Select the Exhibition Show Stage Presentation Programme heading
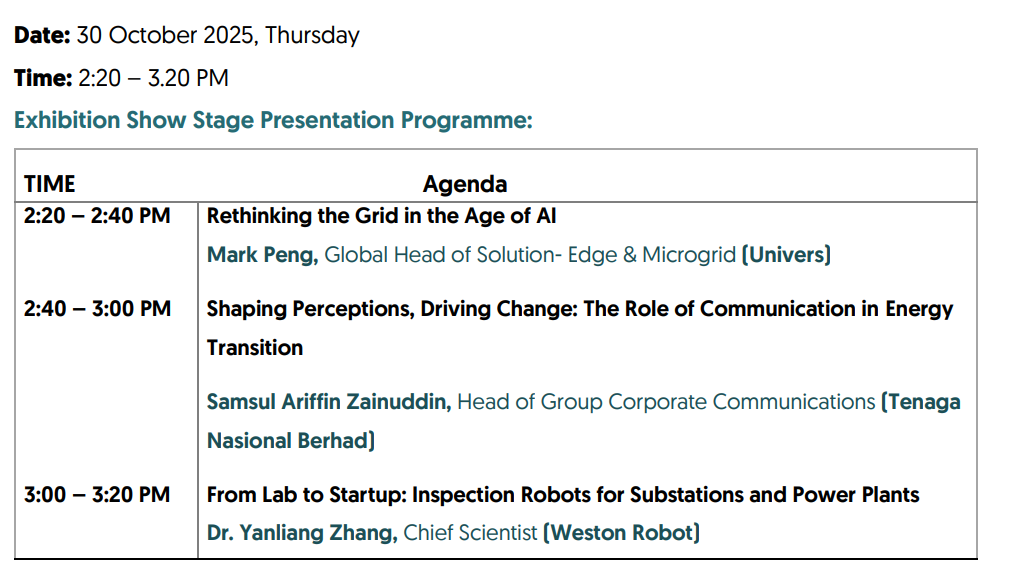1021x577 pixels. [x=273, y=121]
